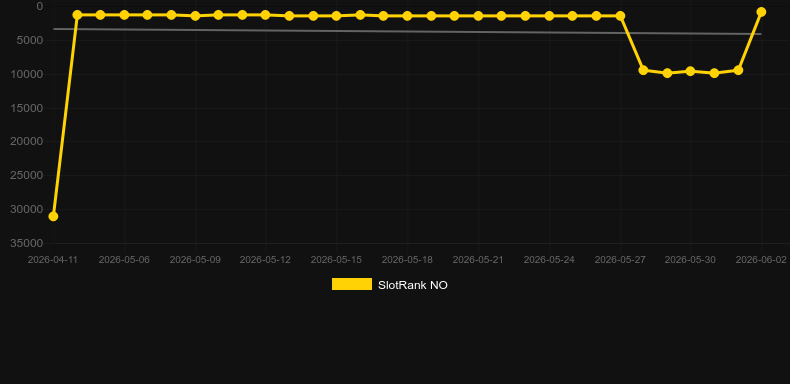Select the data point above 2026-05-21
790x384 pixels.
[x=478, y=16]
